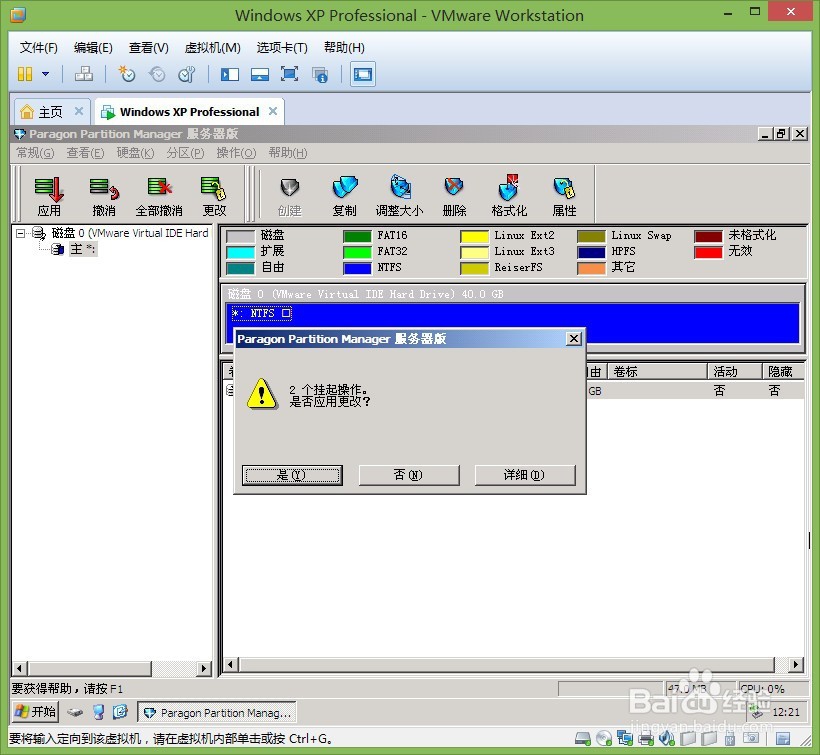Click the Undo (撤消) toolbar icon
This screenshot has width=820, height=755.
pos(104,196)
